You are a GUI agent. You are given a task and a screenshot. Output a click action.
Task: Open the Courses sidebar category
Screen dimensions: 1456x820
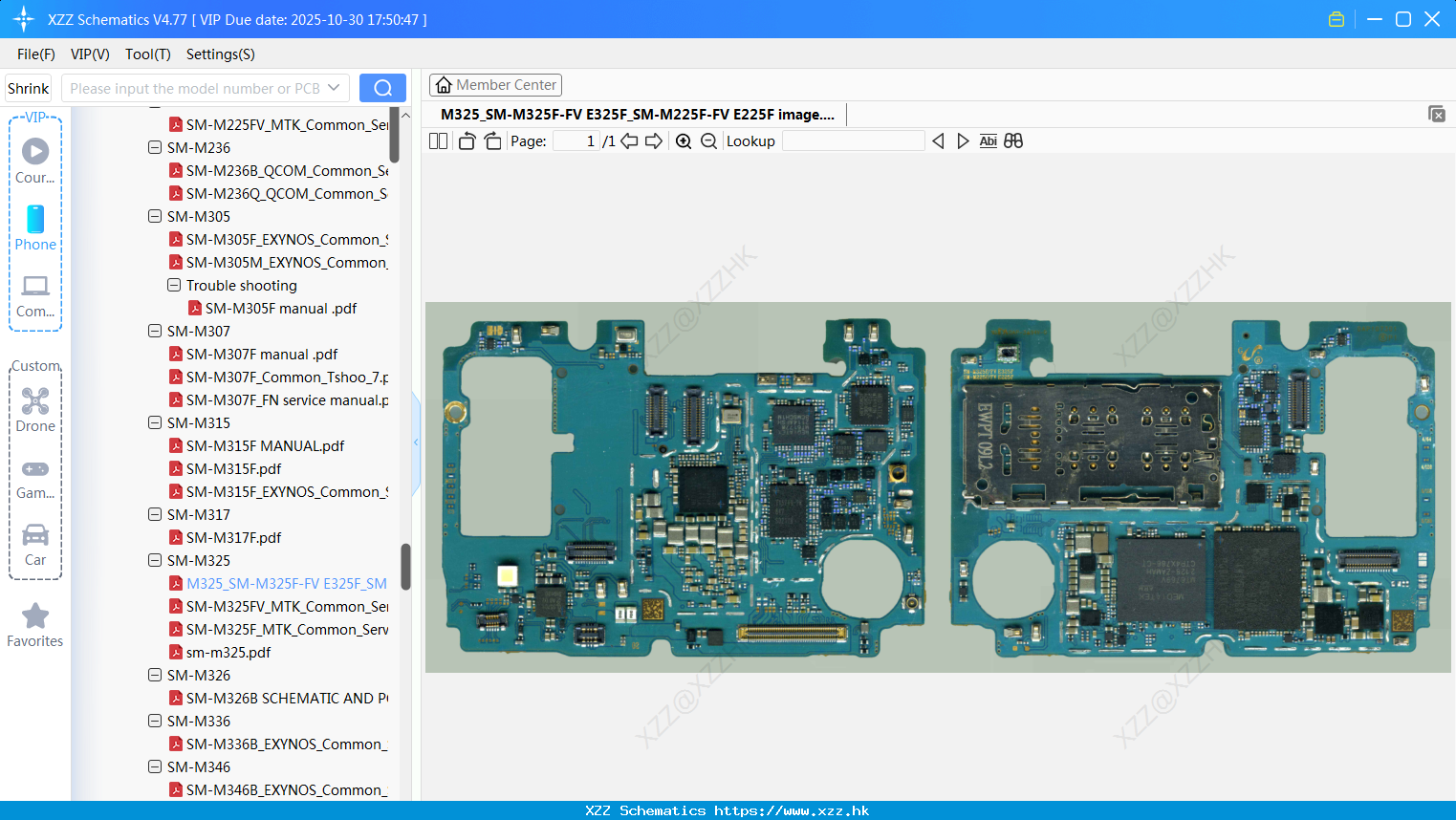pyautogui.click(x=35, y=161)
